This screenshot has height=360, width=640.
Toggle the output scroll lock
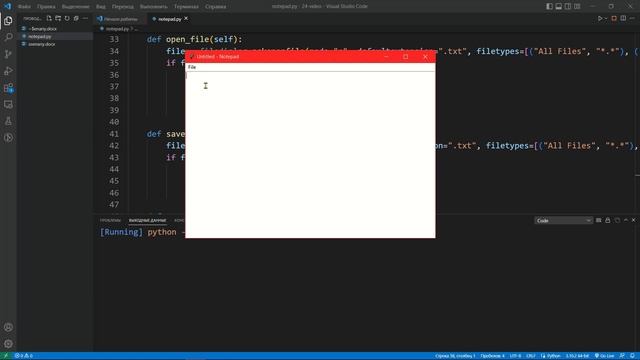(x=608, y=220)
